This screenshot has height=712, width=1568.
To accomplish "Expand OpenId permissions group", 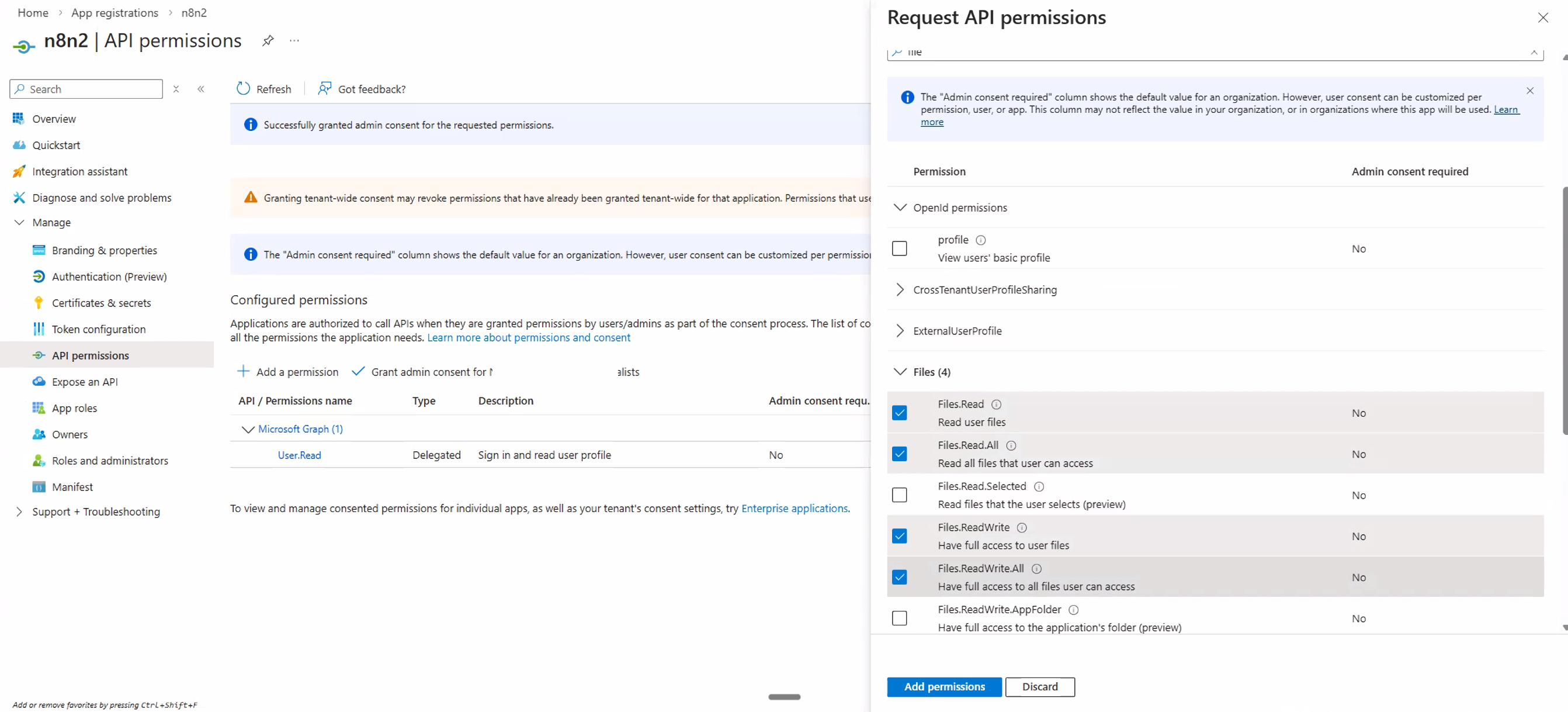I will [x=899, y=207].
